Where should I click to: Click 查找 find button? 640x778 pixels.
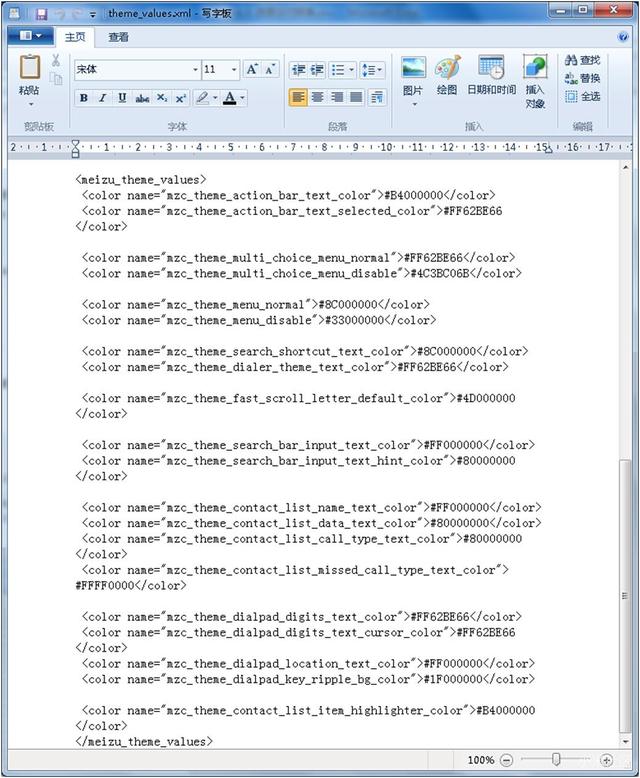tap(582, 61)
